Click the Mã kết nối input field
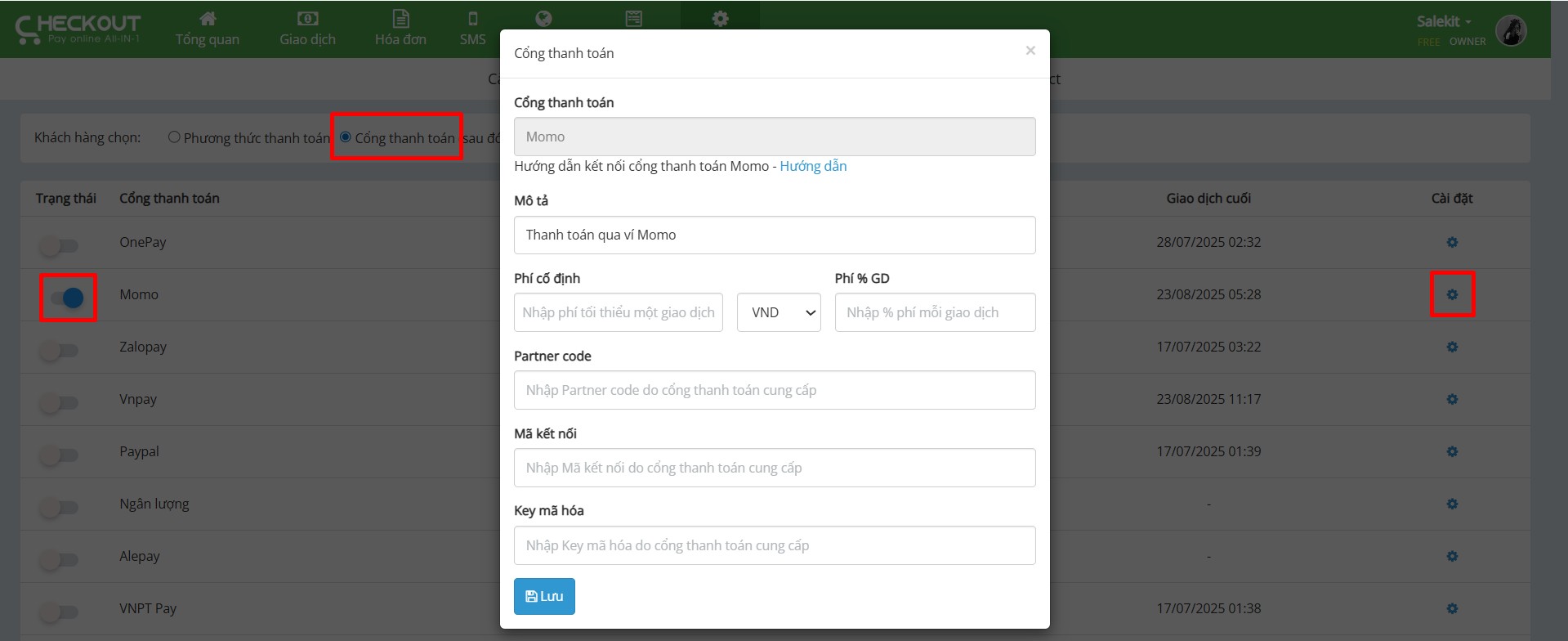Viewport: 1568px width, 641px height. click(x=775, y=468)
